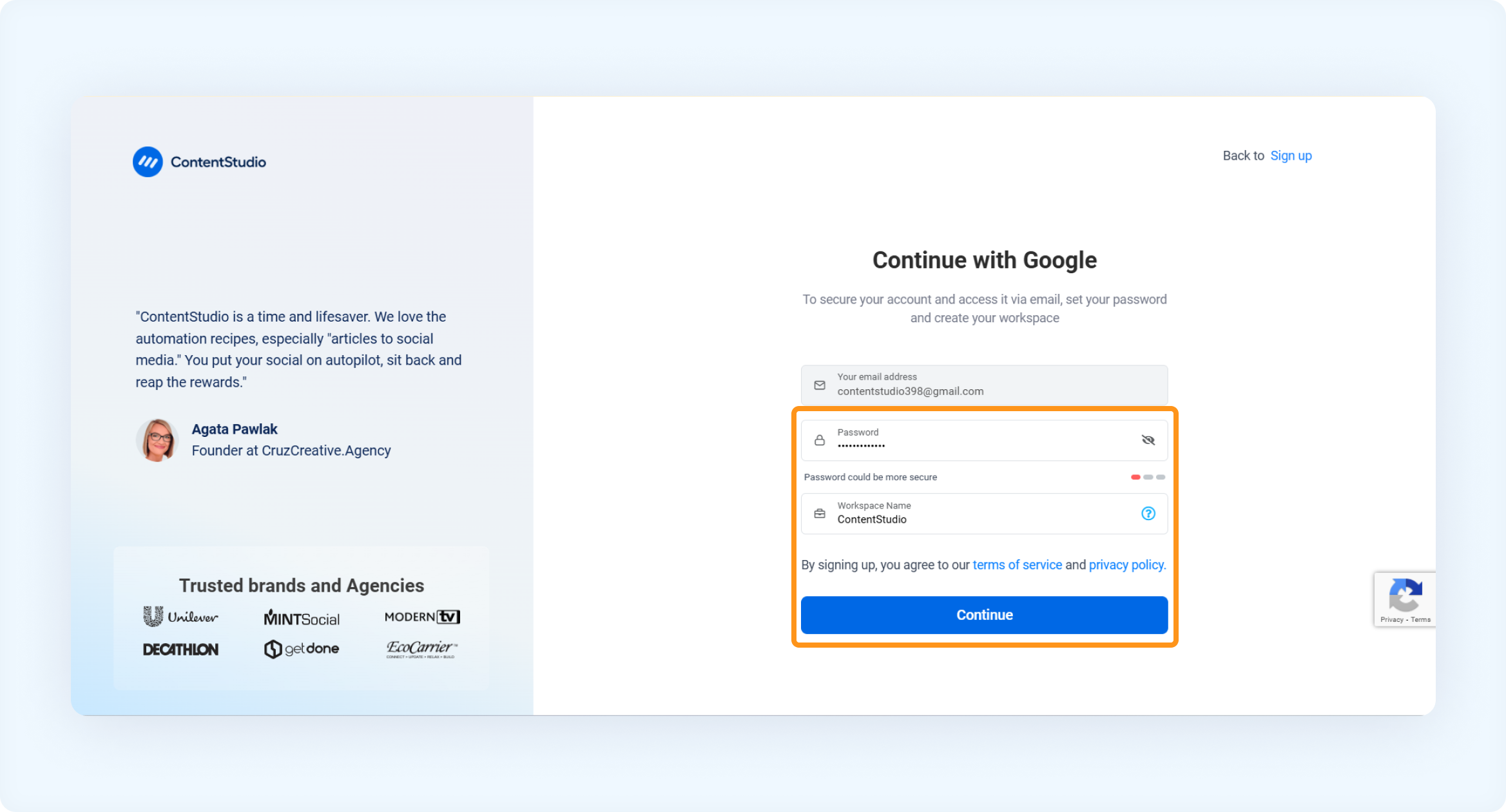Click the Unilever brand logo

[x=180, y=617]
